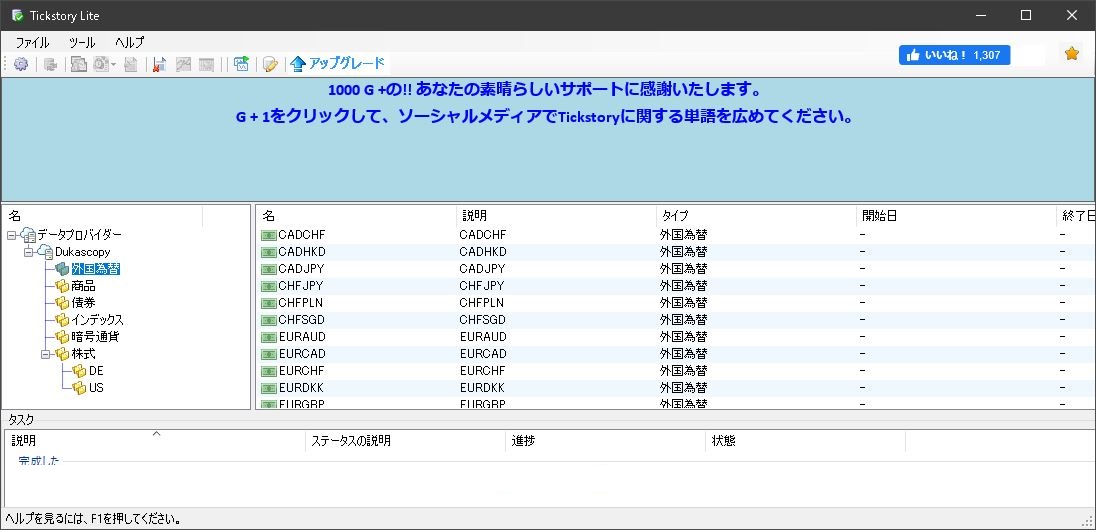The image size is (1096, 530).
Task: Click the アップグレード button
Action: [338, 64]
